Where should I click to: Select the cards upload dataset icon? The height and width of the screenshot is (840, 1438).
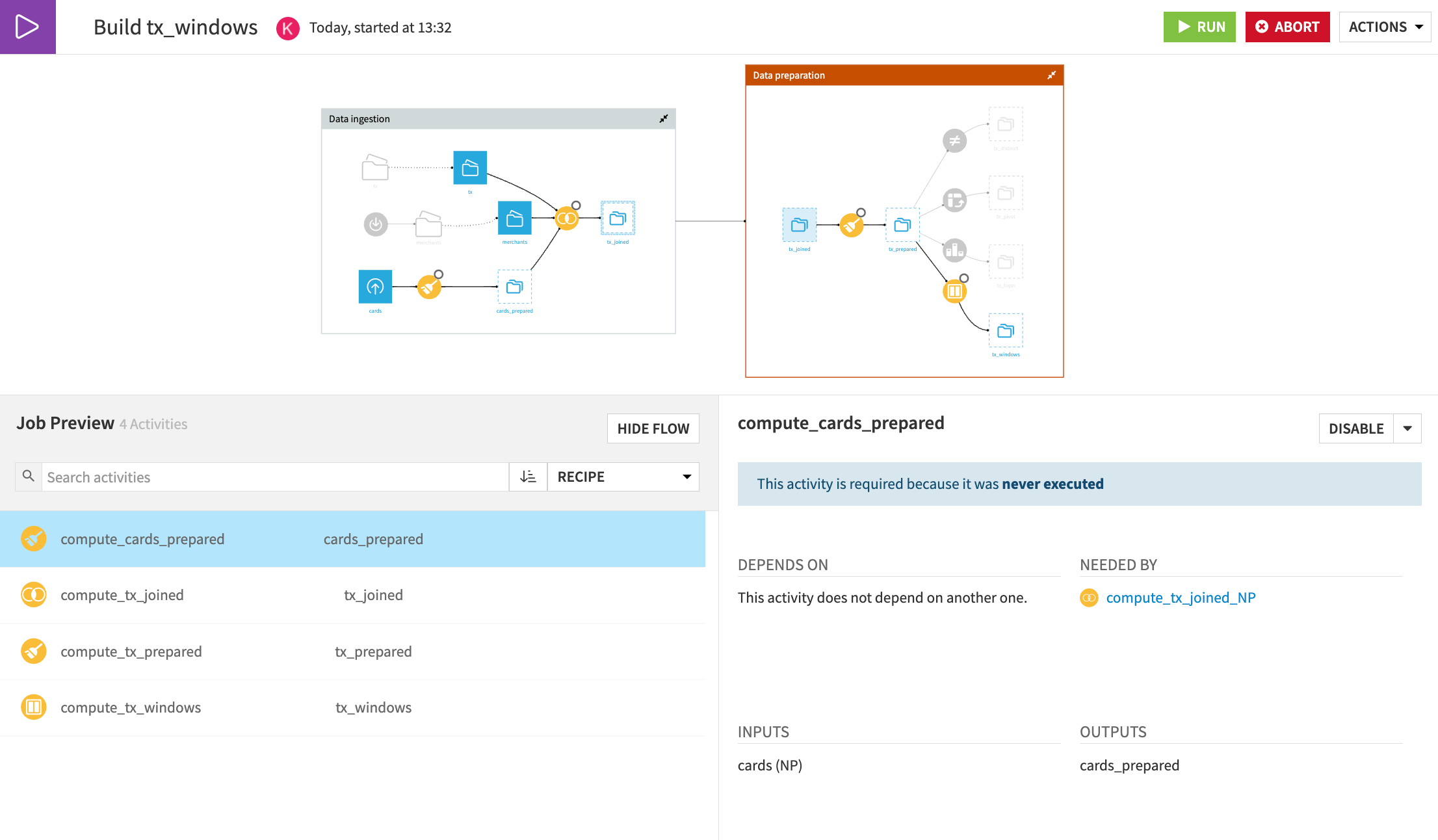pyautogui.click(x=375, y=286)
